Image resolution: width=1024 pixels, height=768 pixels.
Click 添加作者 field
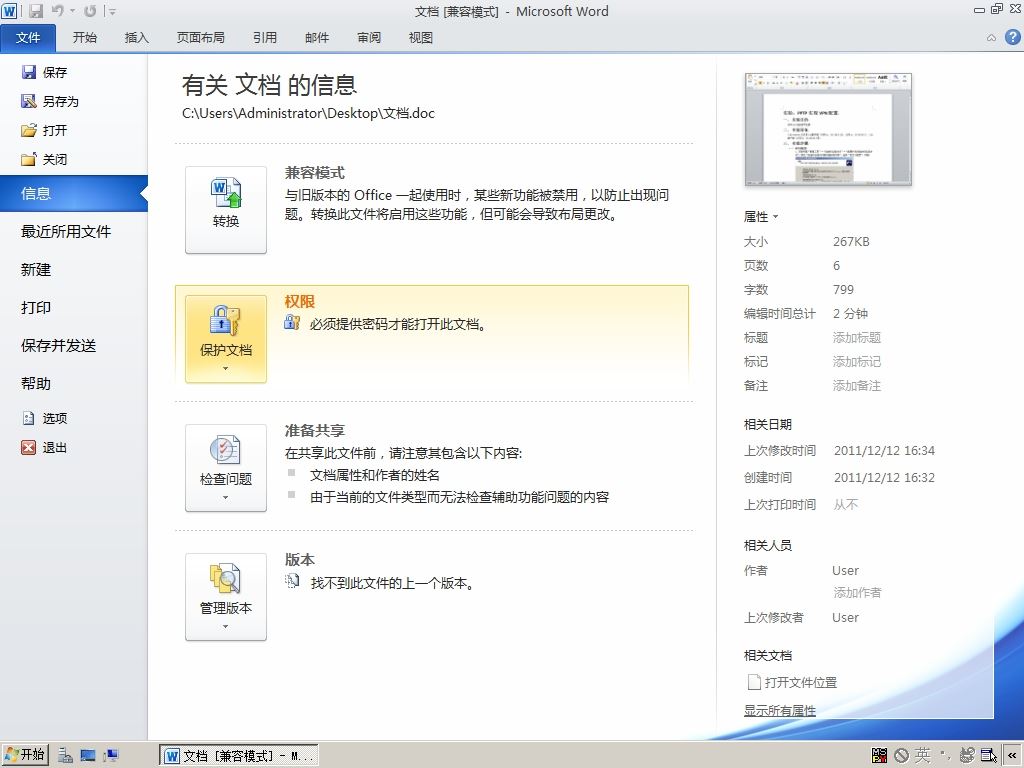click(857, 592)
